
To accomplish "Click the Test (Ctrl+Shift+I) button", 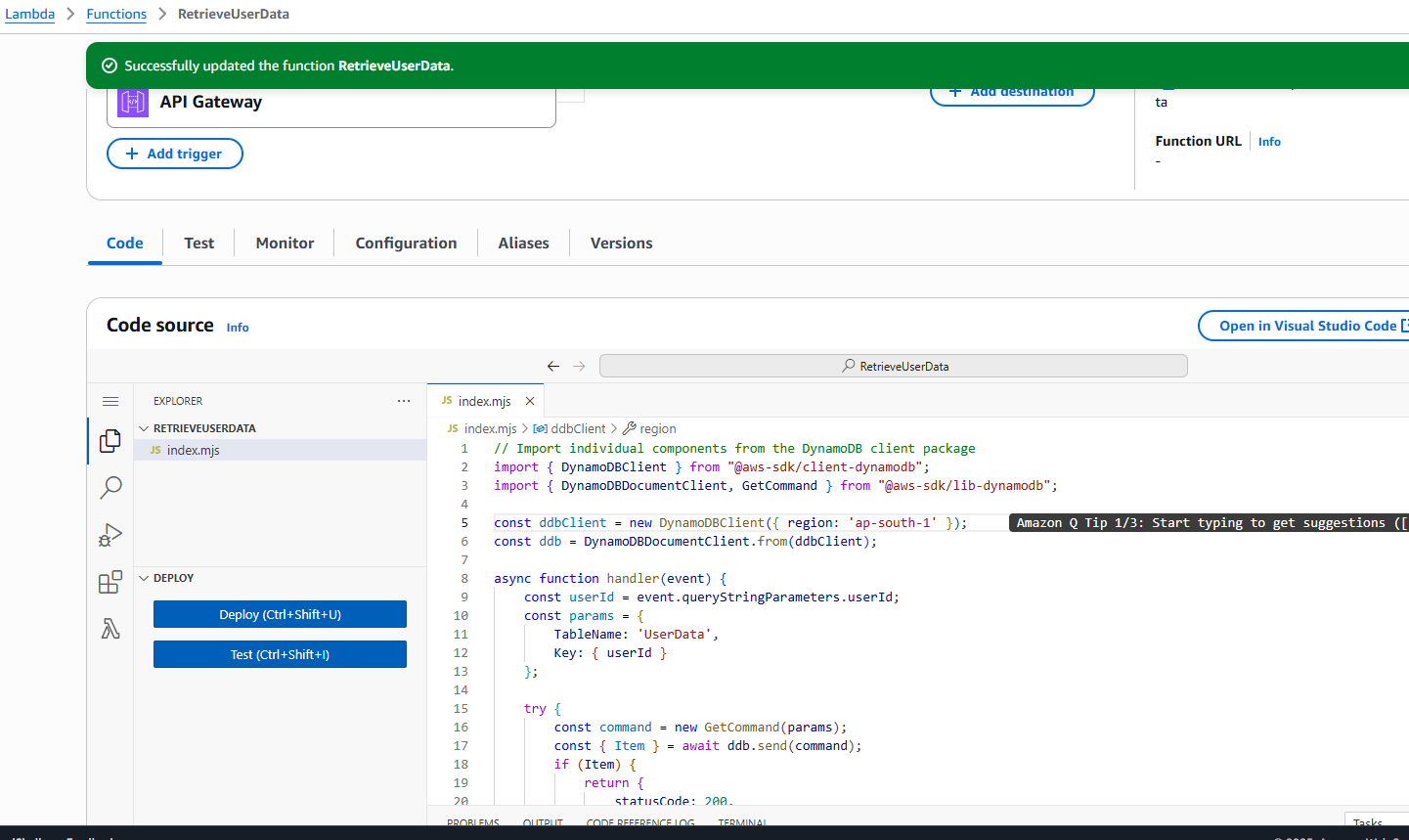I will point(280,654).
